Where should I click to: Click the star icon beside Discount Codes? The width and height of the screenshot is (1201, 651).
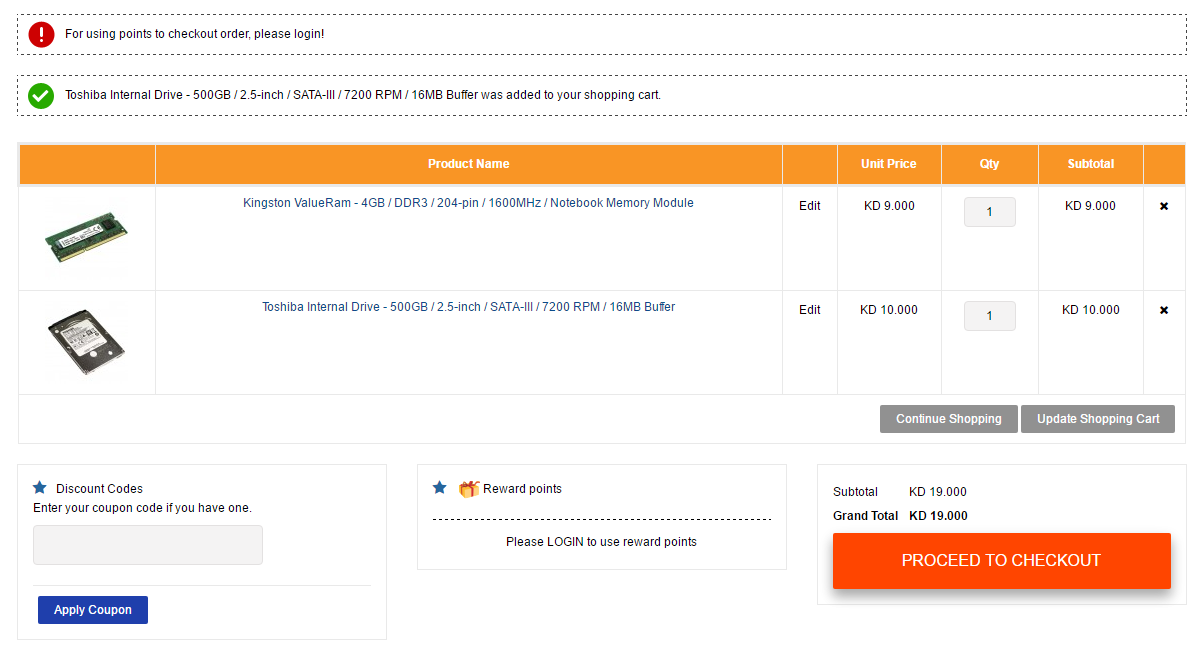[40, 488]
